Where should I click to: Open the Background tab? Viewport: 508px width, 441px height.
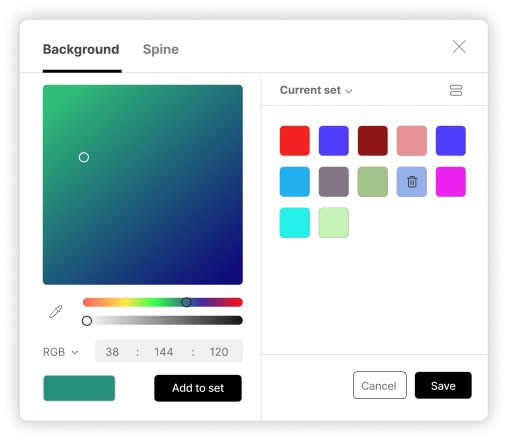[x=81, y=49]
